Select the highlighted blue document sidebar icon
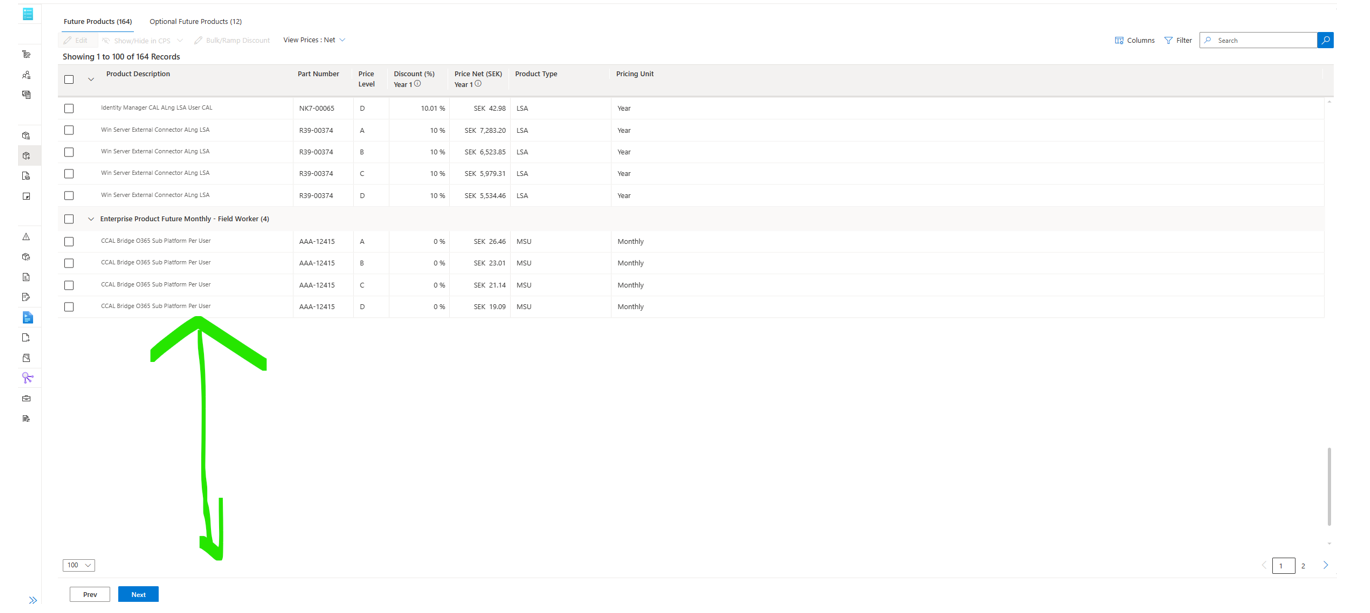Image resolution: width=1370 pixels, height=613 pixels. point(26,317)
